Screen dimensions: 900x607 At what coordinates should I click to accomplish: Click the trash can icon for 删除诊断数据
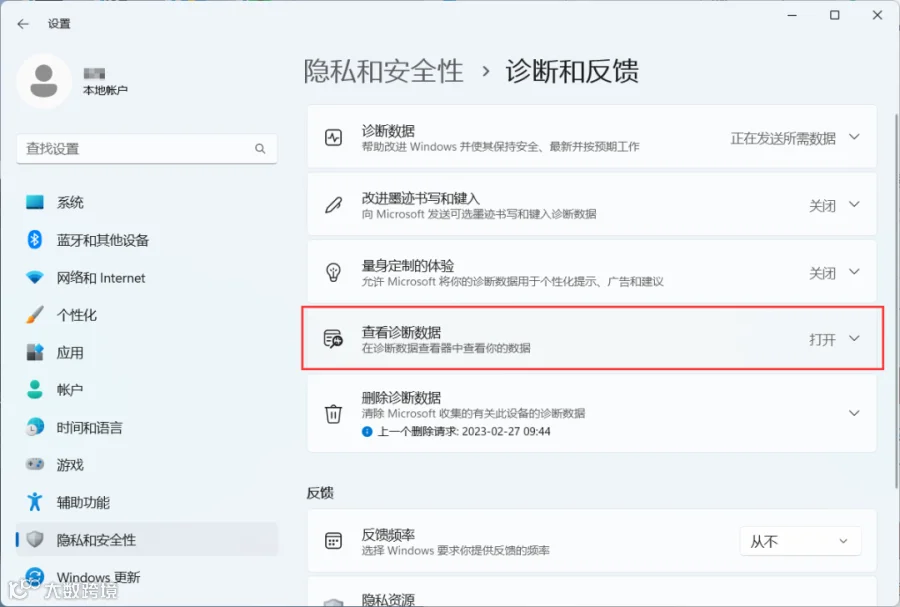pyautogui.click(x=333, y=414)
